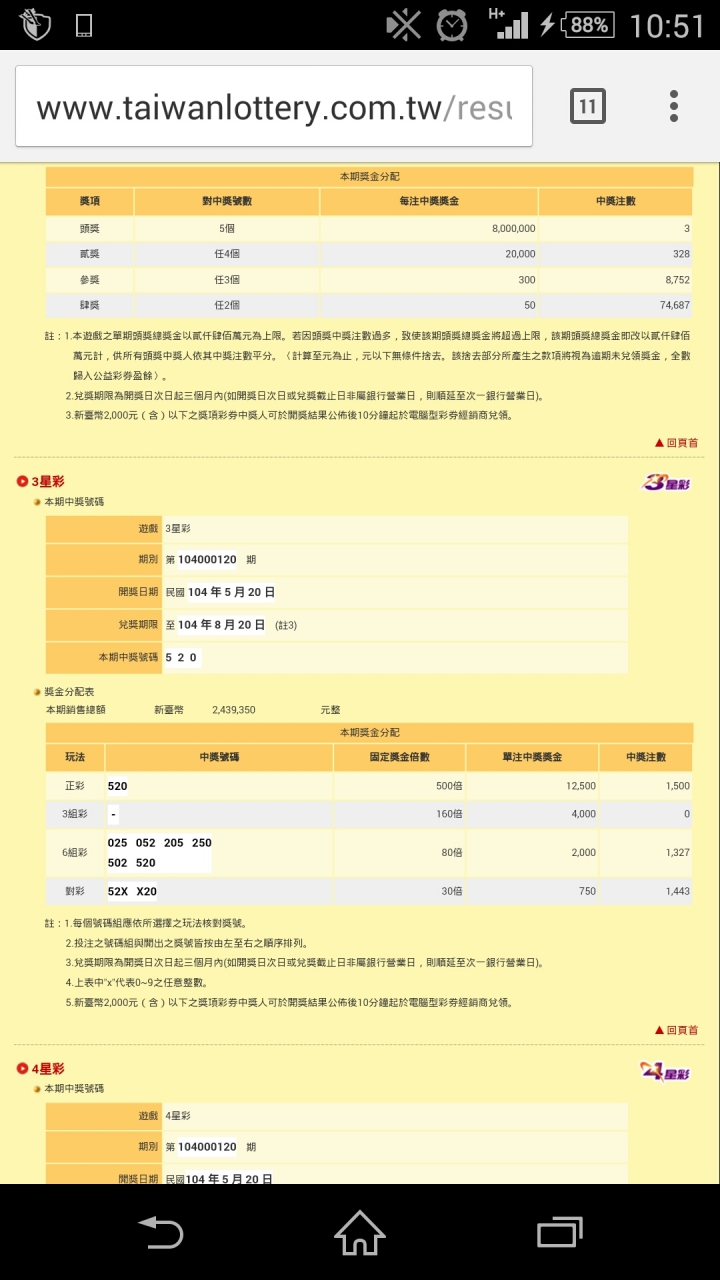Tap the 3星彩 section heading

click(48, 482)
